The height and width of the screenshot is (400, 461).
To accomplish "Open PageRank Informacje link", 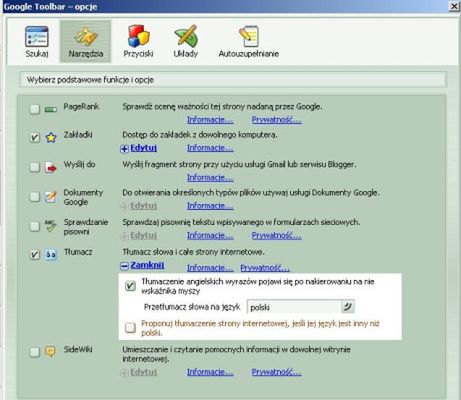I will click(210, 120).
